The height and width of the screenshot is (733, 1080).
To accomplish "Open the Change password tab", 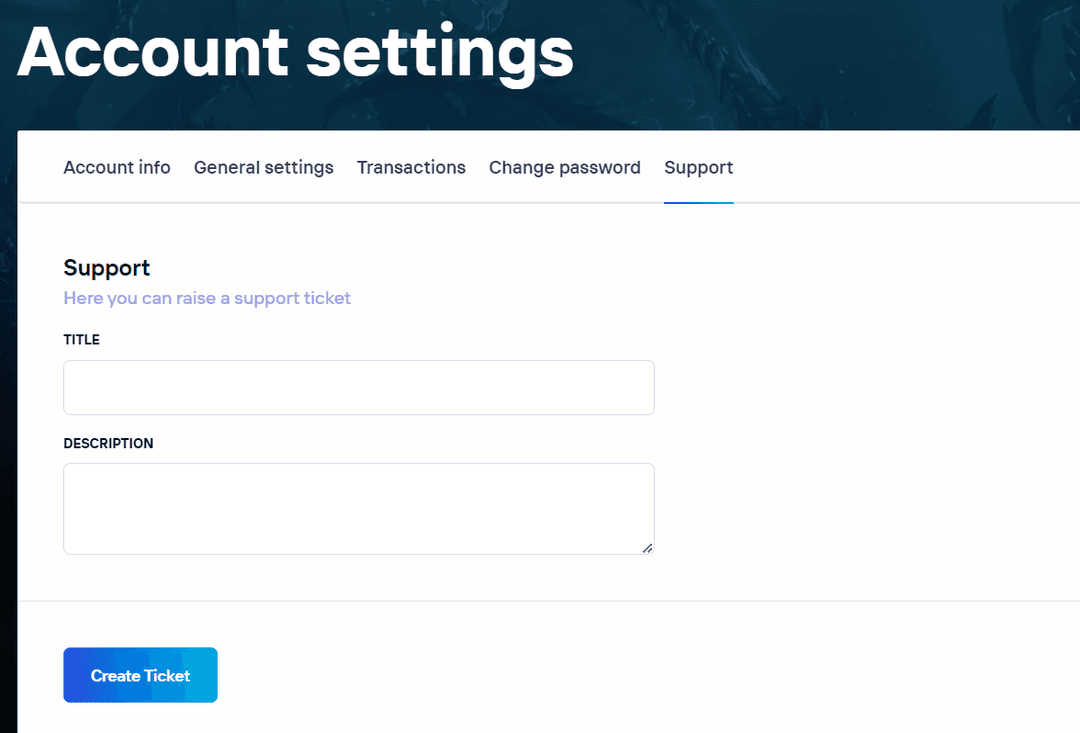I will click(564, 168).
